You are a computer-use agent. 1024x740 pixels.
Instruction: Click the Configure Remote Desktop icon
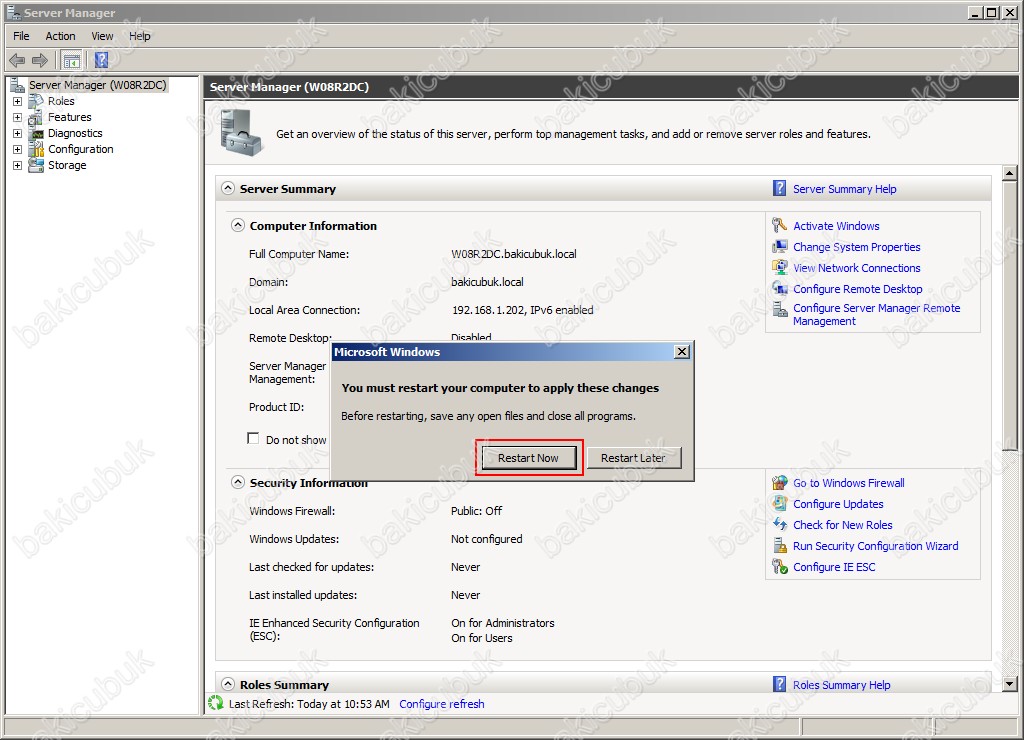[x=780, y=288]
